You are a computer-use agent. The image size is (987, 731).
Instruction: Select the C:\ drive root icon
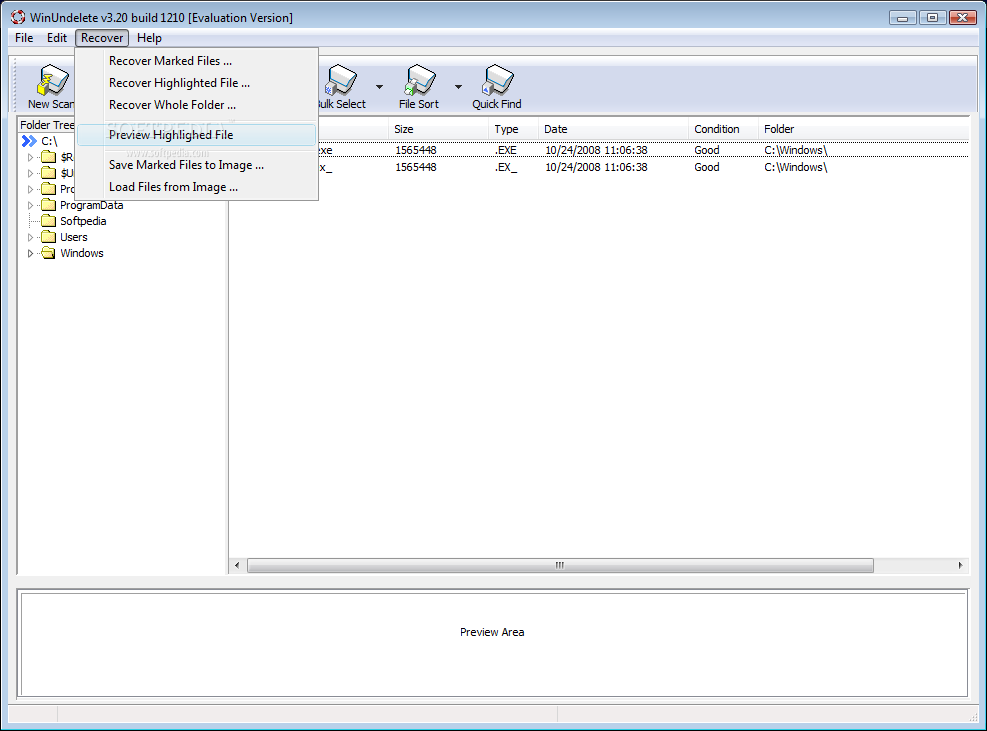[29, 141]
